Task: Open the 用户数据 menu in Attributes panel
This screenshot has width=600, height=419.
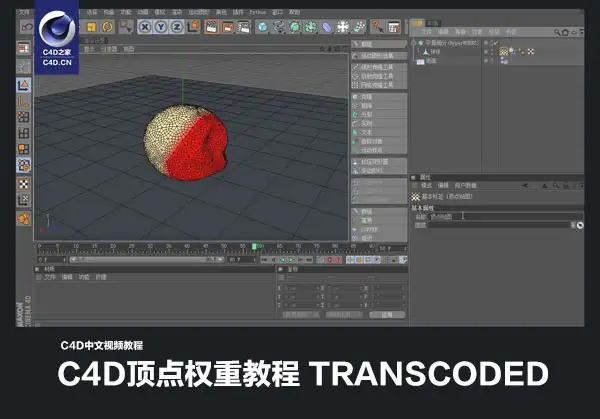Action: pyautogui.click(x=465, y=186)
